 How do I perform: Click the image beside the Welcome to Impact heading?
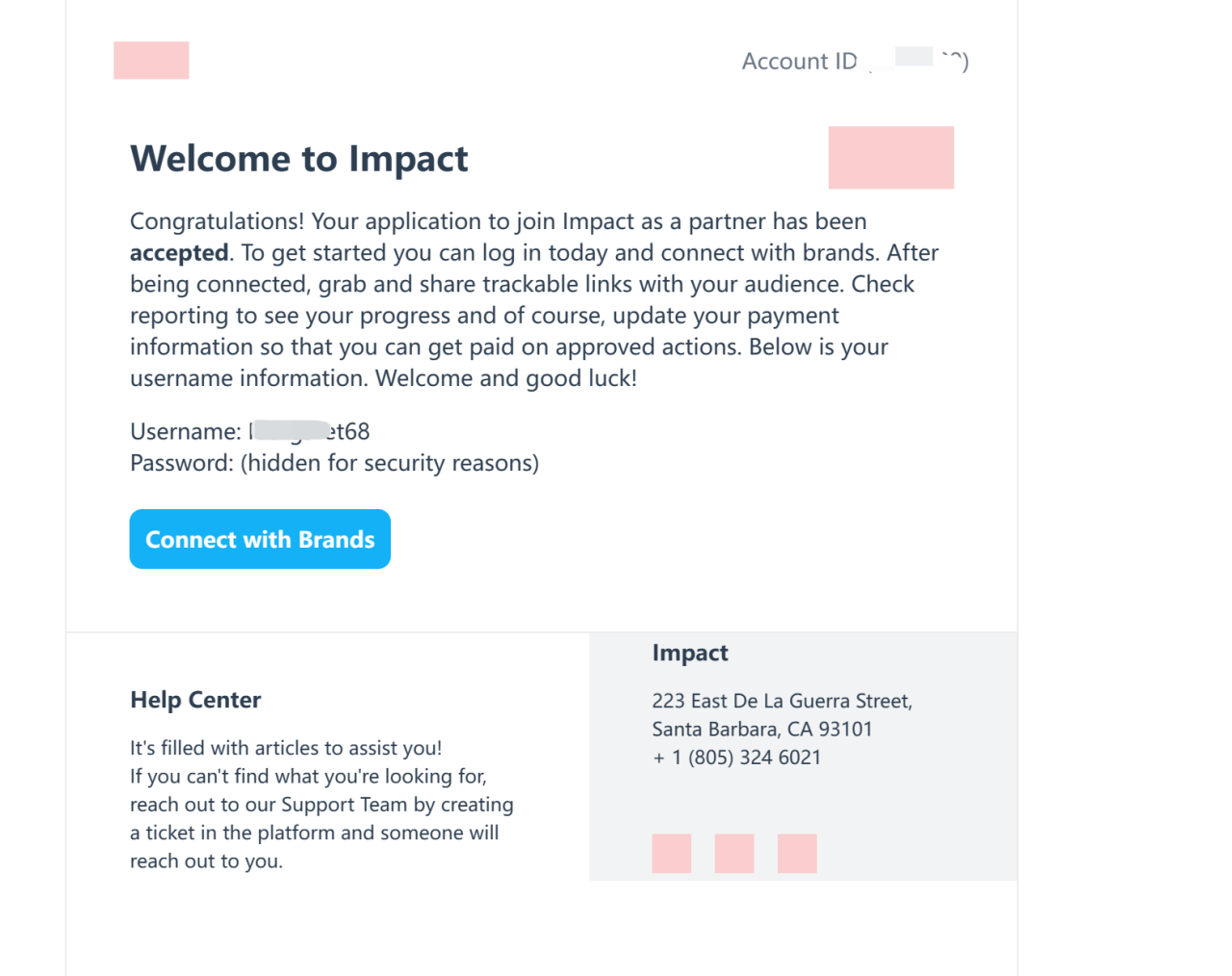[891, 158]
